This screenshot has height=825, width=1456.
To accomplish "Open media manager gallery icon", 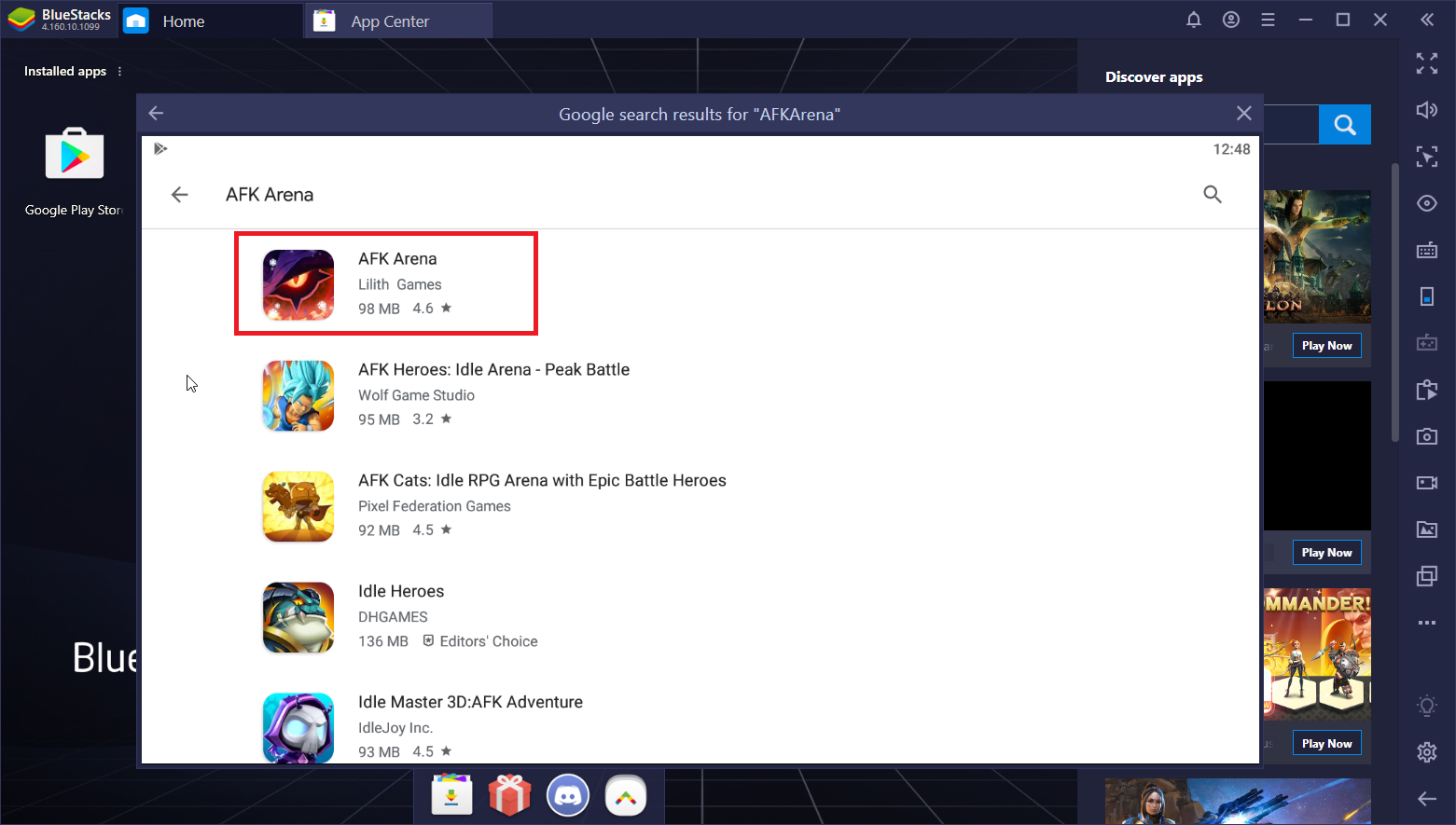I will pyautogui.click(x=1427, y=529).
